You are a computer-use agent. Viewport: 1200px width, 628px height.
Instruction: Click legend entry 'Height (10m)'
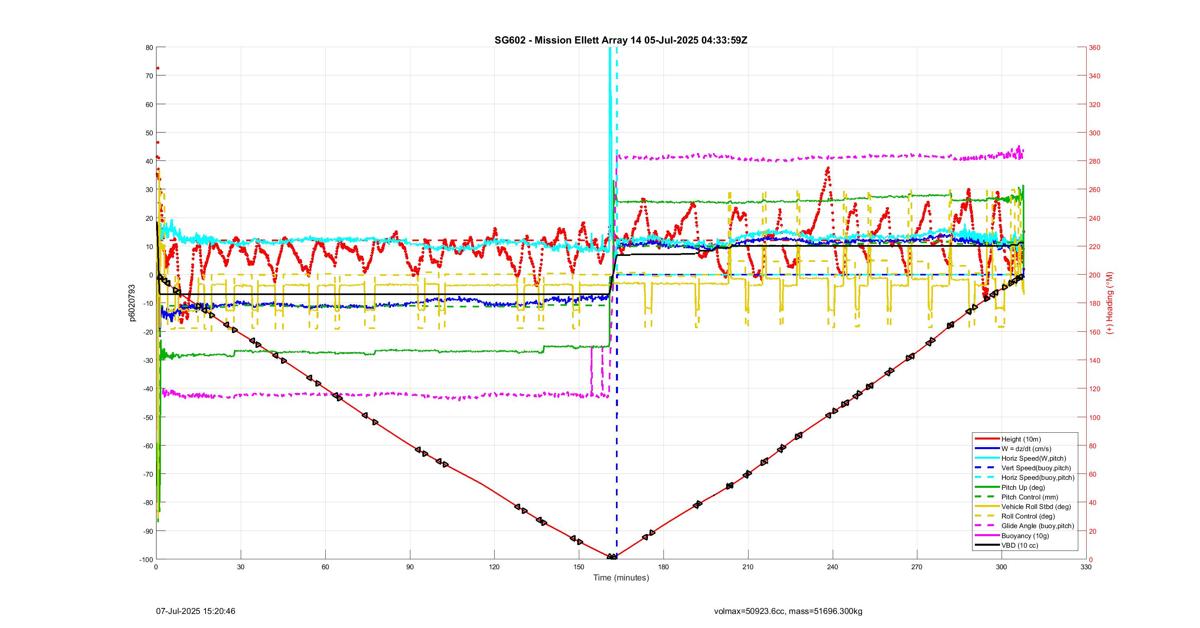(1021, 440)
